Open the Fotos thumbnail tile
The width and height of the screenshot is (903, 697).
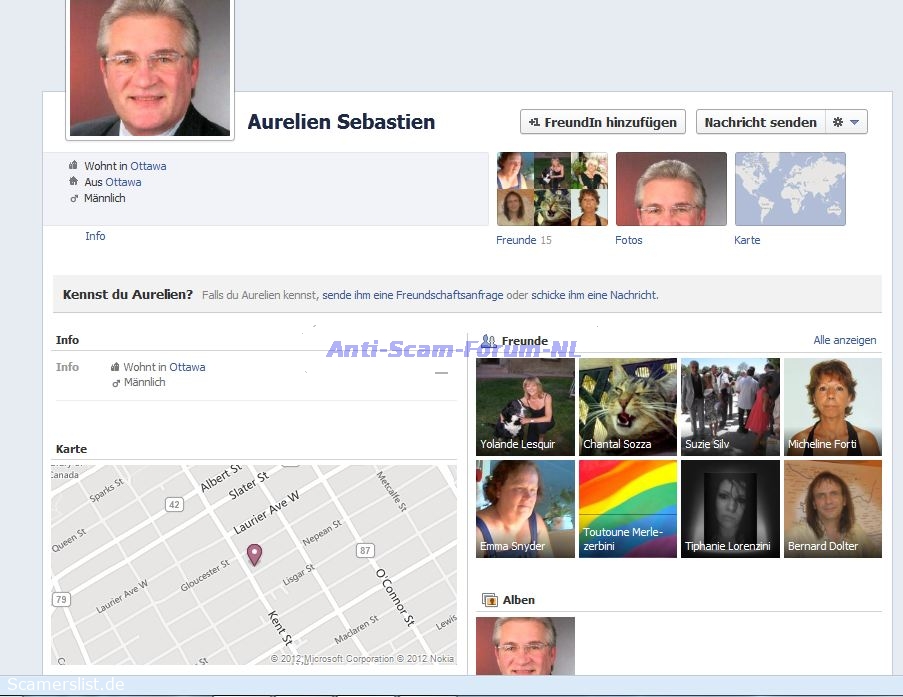tap(671, 189)
